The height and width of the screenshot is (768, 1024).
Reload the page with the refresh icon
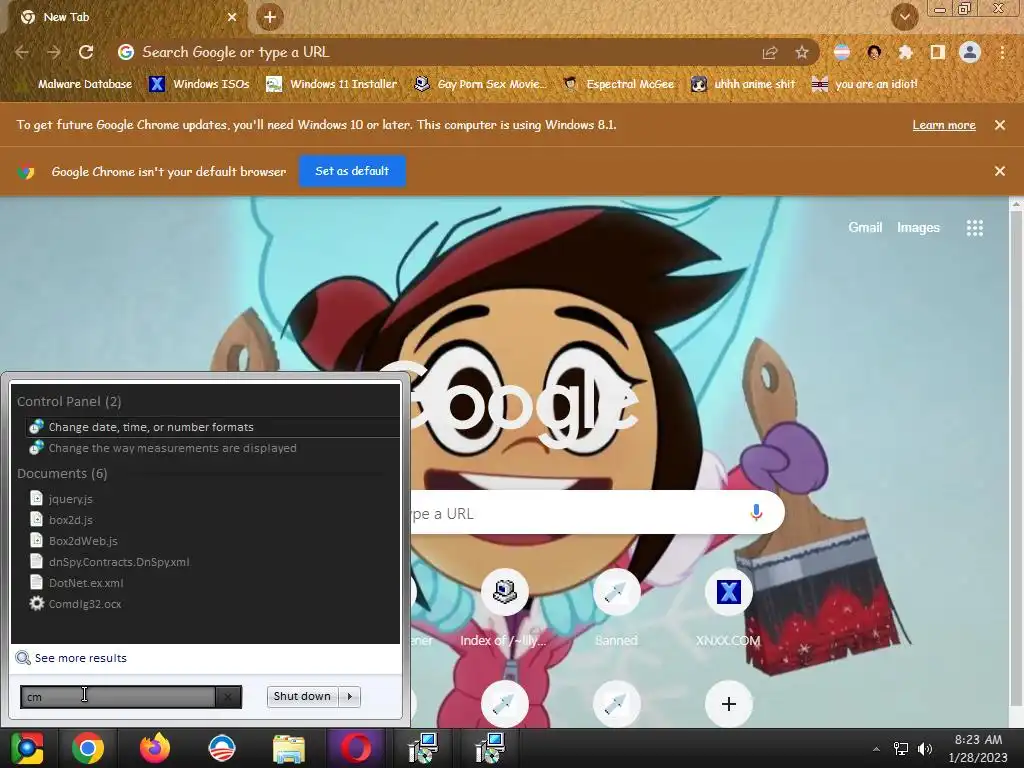[x=86, y=52]
